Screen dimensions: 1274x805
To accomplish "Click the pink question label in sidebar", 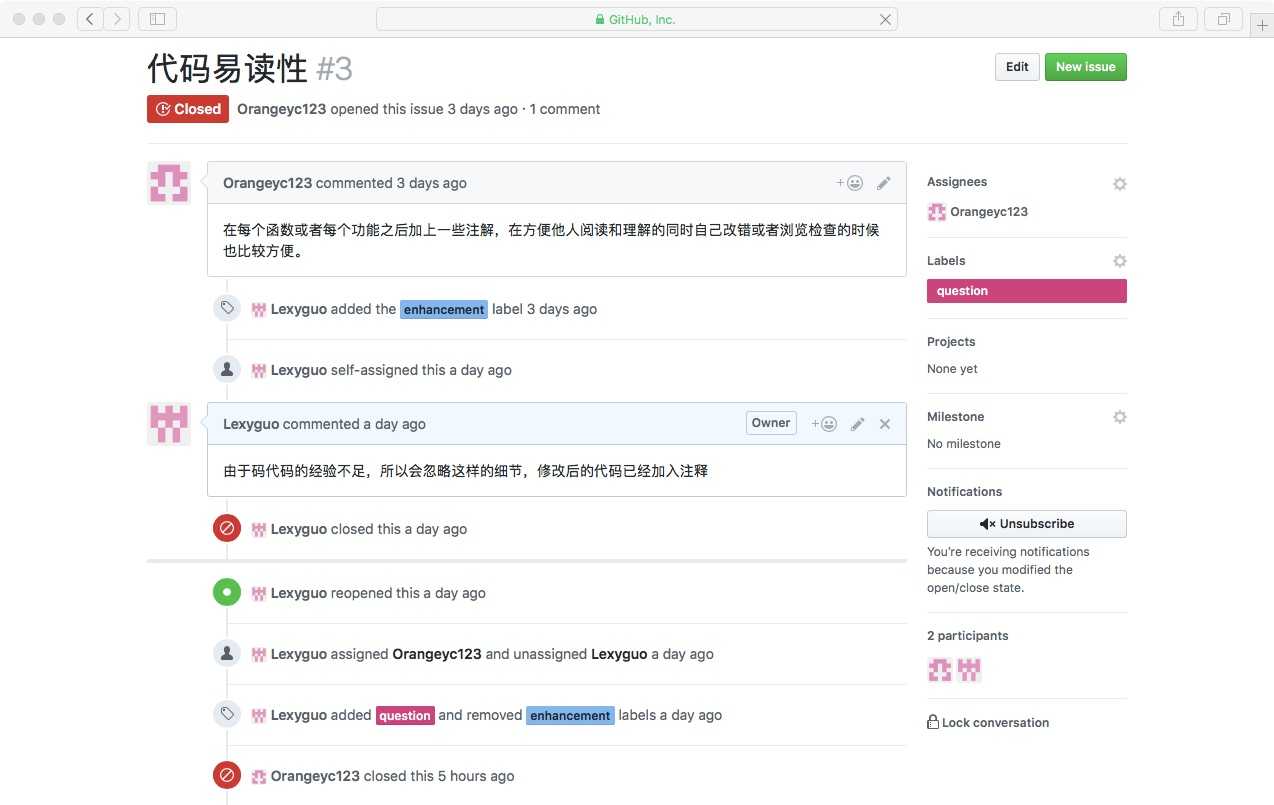I will [x=1027, y=291].
